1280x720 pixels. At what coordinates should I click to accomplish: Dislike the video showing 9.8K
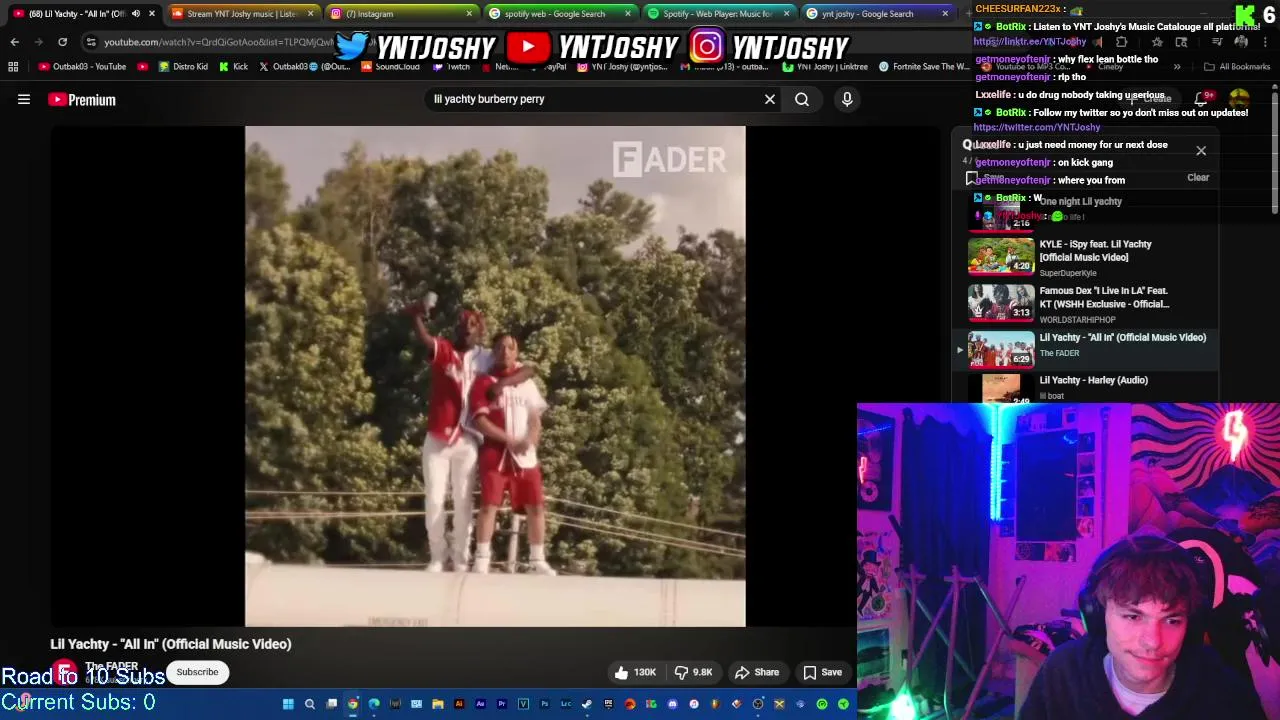pyautogui.click(x=693, y=672)
